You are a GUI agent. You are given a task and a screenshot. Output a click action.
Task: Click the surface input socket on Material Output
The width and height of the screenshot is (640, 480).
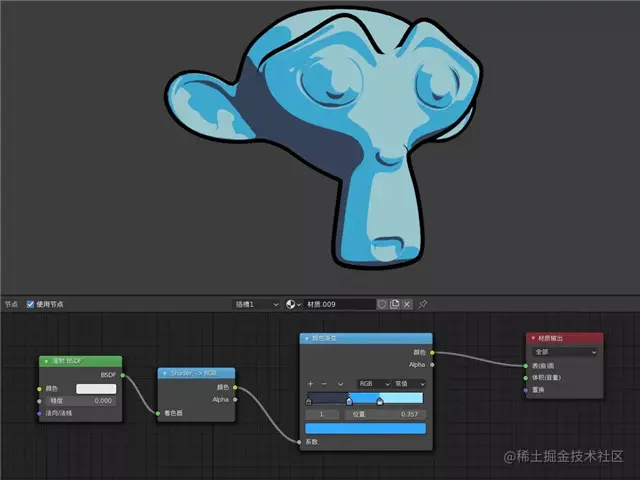526,366
